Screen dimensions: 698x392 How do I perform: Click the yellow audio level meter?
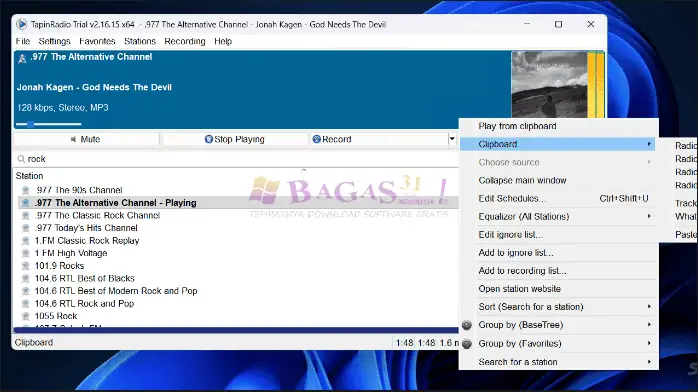pyautogui.click(x=596, y=85)
